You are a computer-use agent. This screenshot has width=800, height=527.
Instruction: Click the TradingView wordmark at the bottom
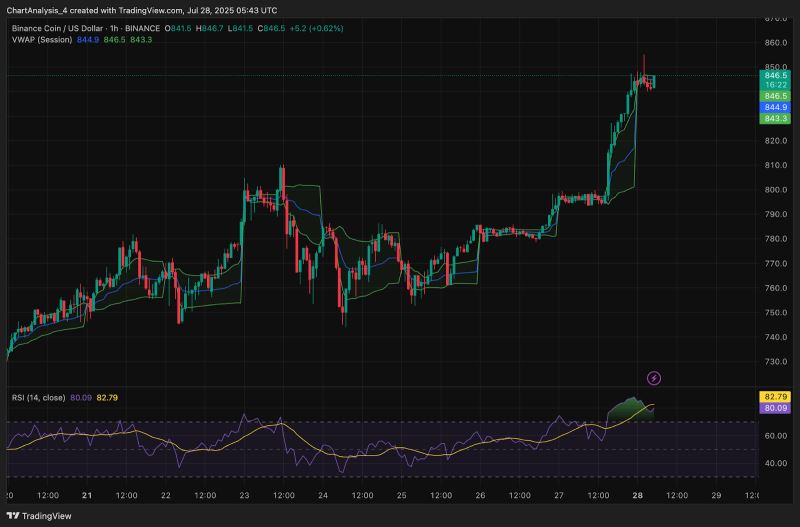point(46,515)
